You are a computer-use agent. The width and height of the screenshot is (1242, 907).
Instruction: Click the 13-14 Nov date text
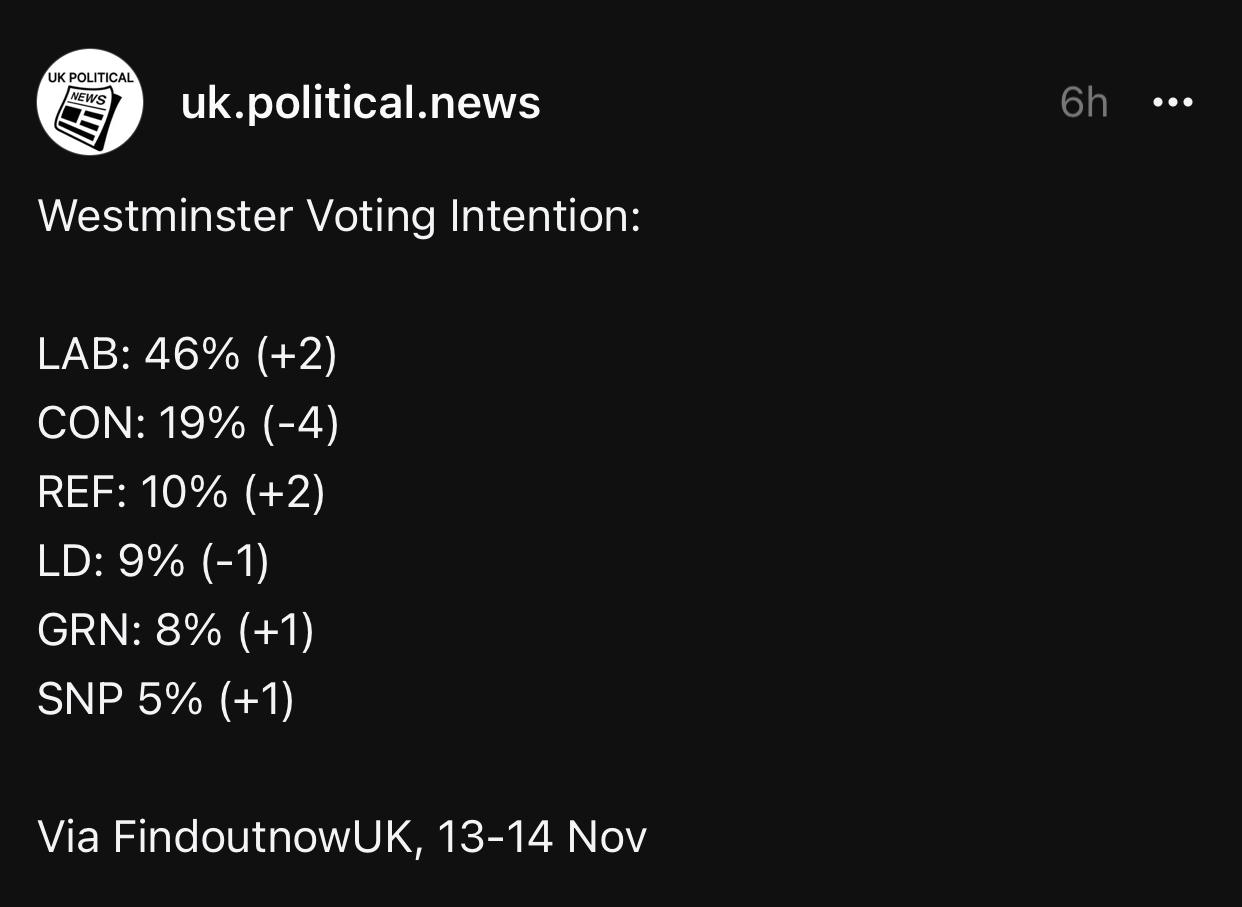tap(542, 837)
